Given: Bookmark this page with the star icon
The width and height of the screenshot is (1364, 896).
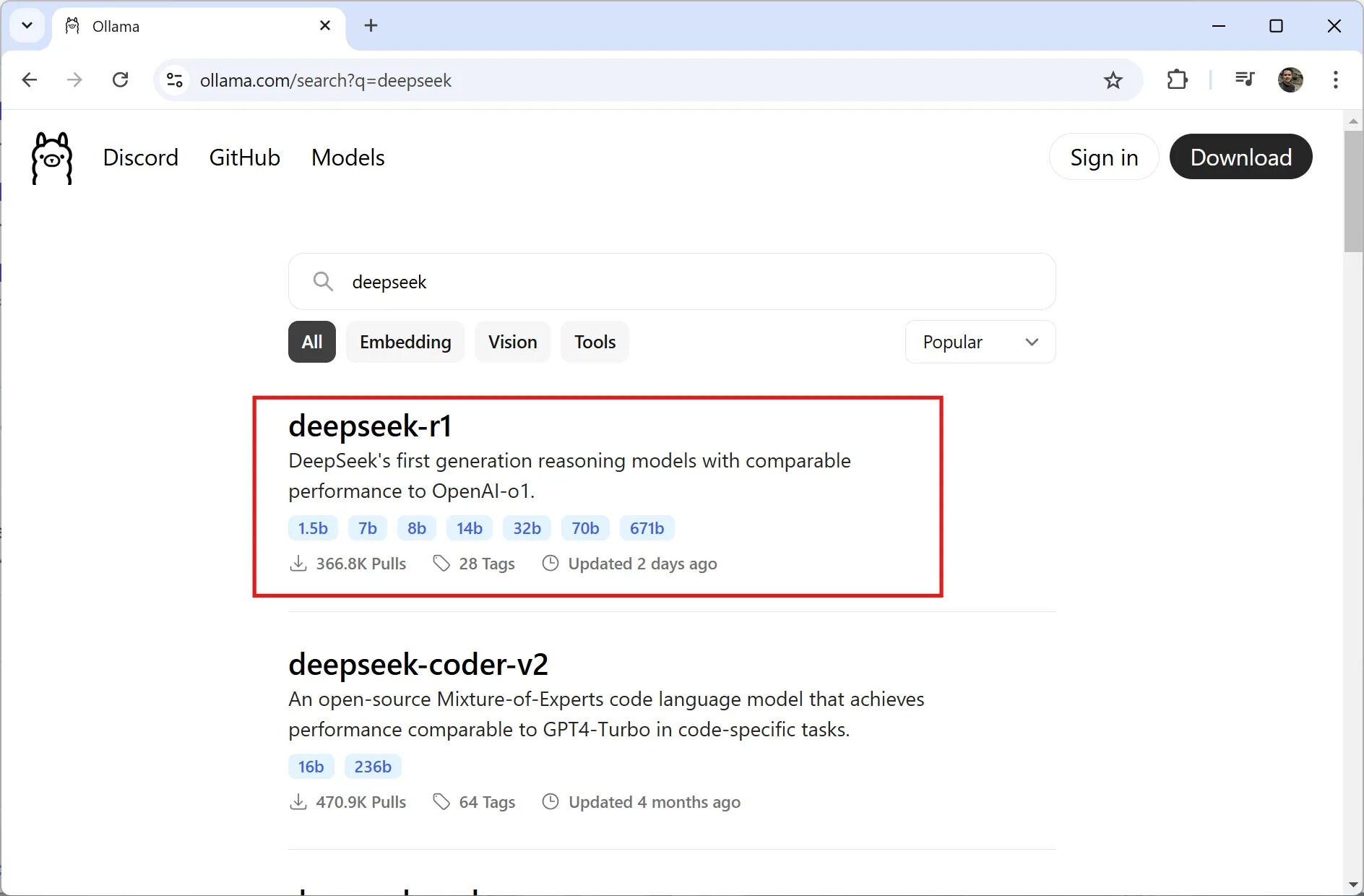Looking at the screenshot, I should coord(1113,80).
